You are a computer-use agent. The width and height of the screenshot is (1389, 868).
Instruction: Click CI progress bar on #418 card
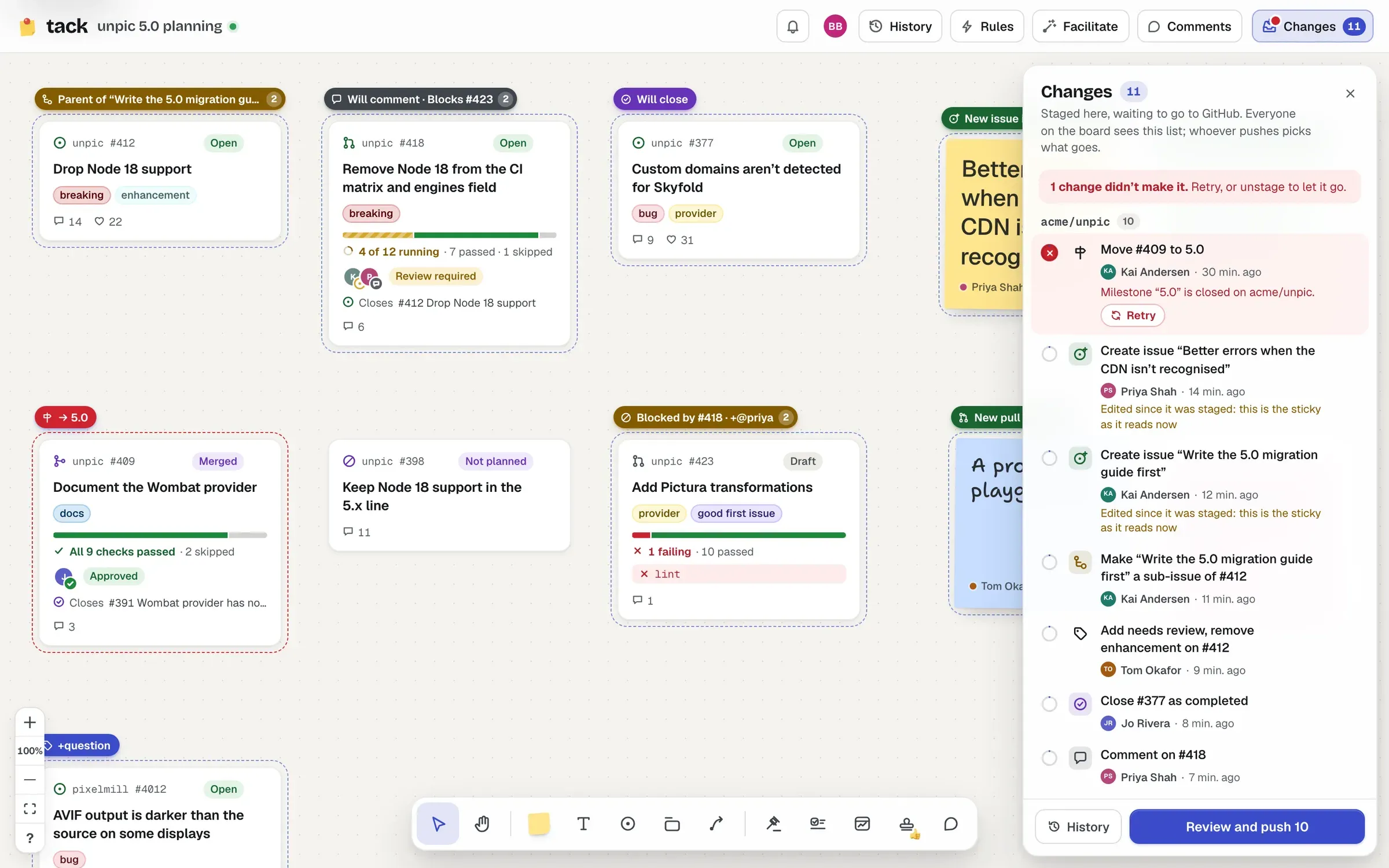(449, 235)
